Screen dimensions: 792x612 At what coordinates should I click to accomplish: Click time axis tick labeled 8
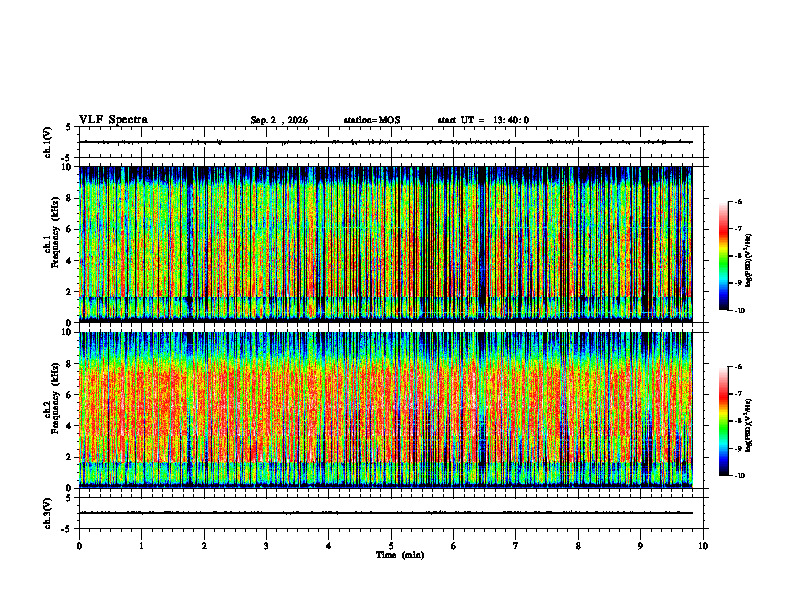578,546
